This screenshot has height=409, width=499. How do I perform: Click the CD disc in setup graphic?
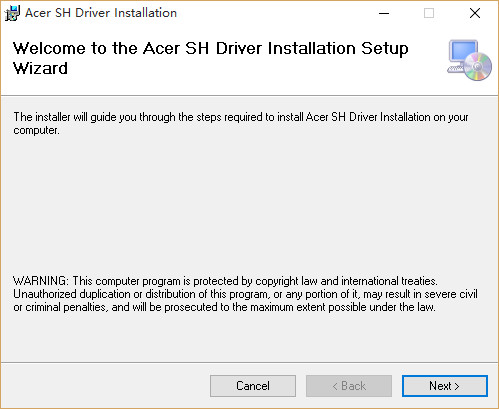(478, 67)
